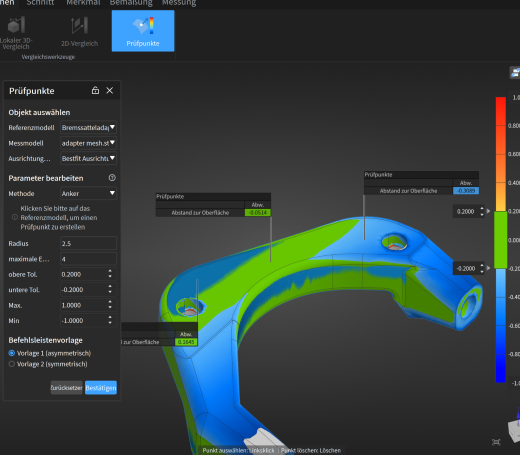The image size is (520, 455).
Task: Decrease the color bar upper tolerance 0.2000
Action: 482,214
